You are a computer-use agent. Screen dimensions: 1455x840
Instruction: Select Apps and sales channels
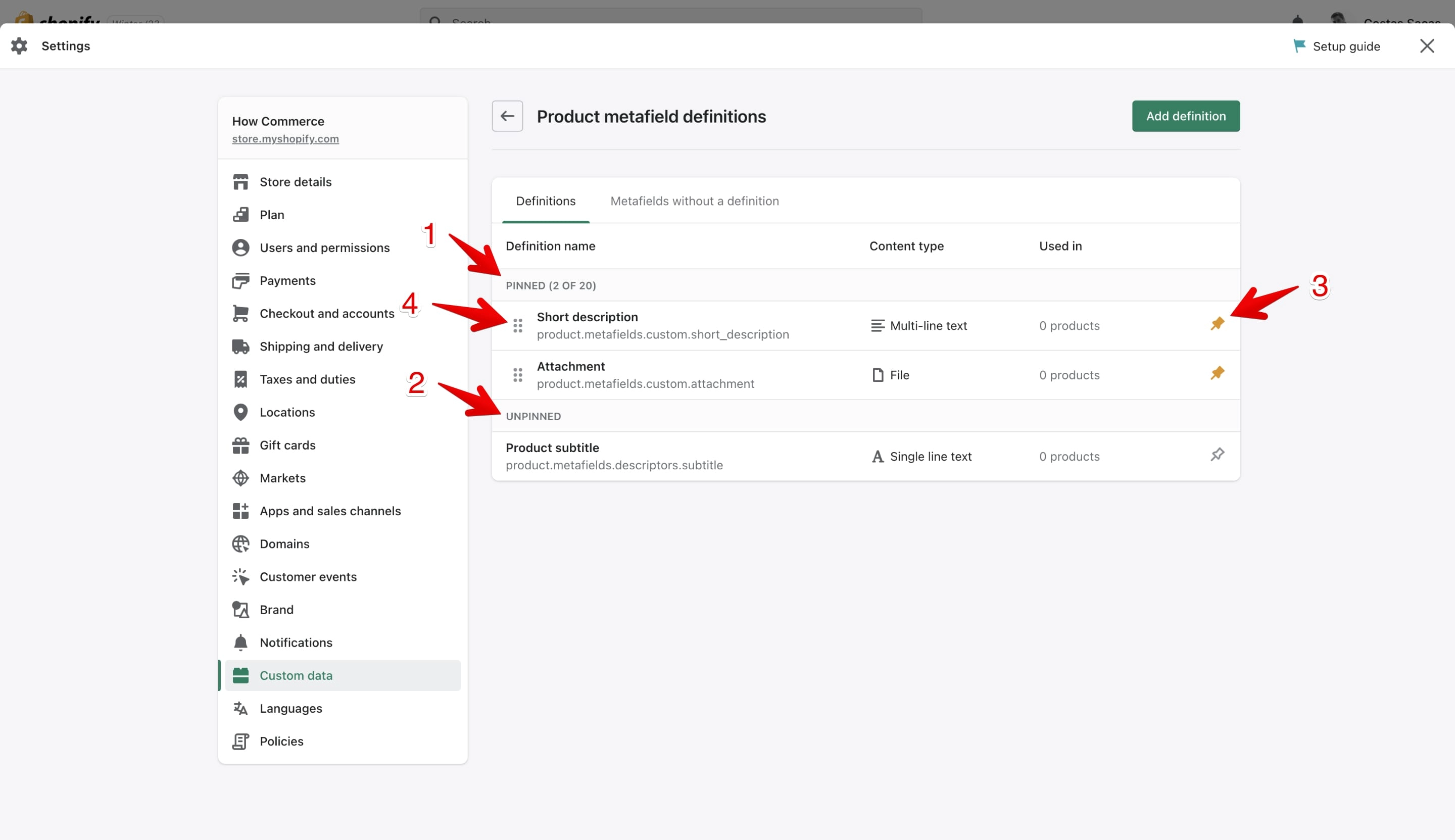pos(343,511)
